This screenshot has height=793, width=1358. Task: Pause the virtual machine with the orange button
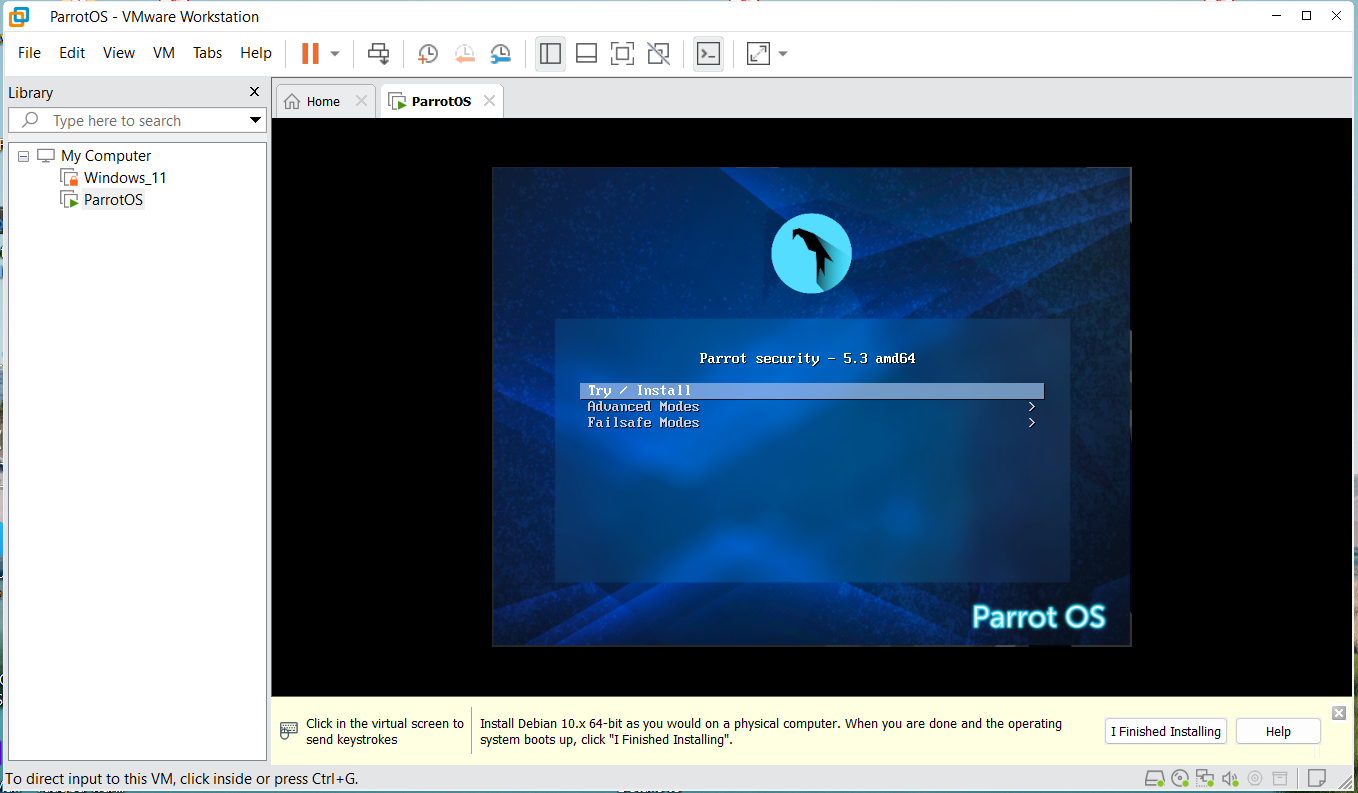point(311,53)
